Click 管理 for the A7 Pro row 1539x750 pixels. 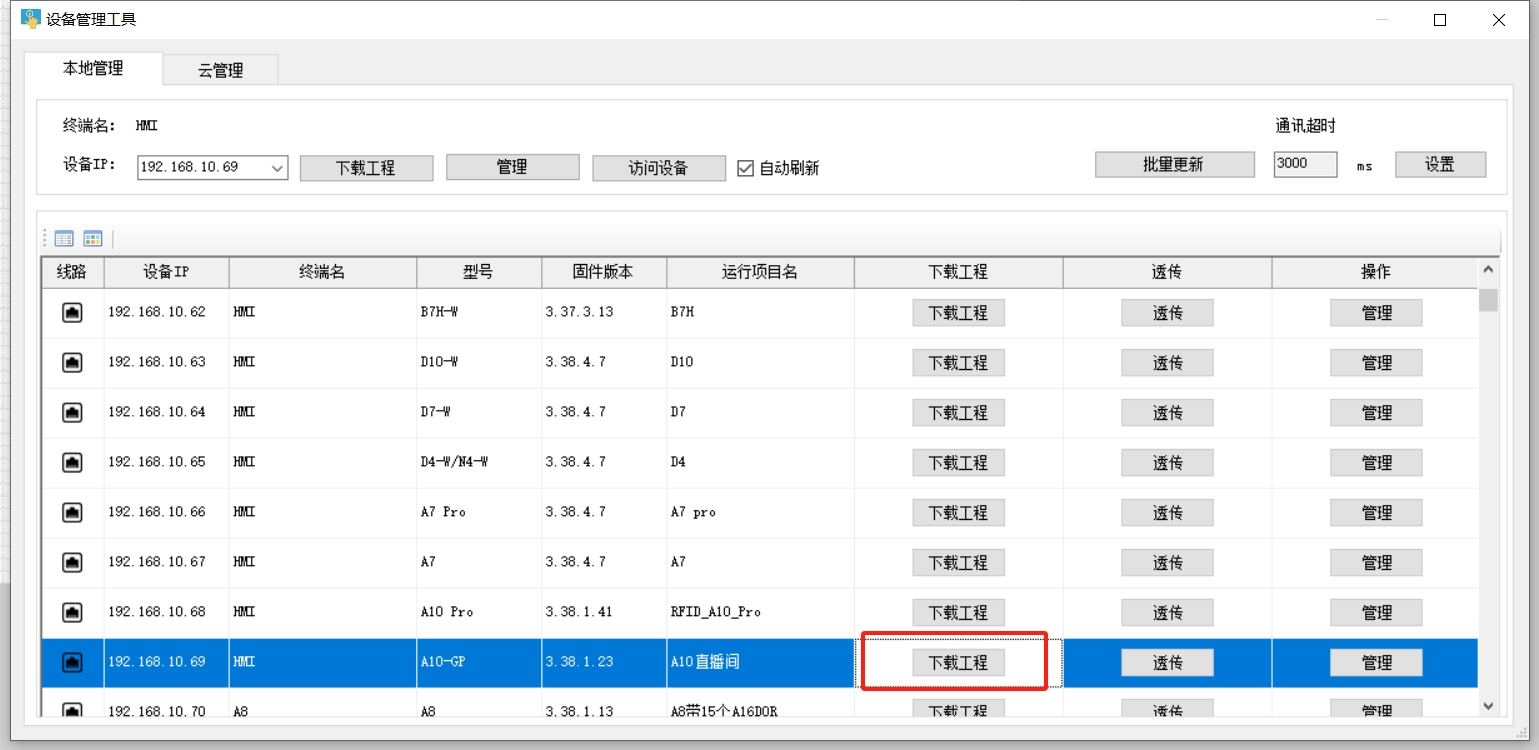tap(1376, 513)
